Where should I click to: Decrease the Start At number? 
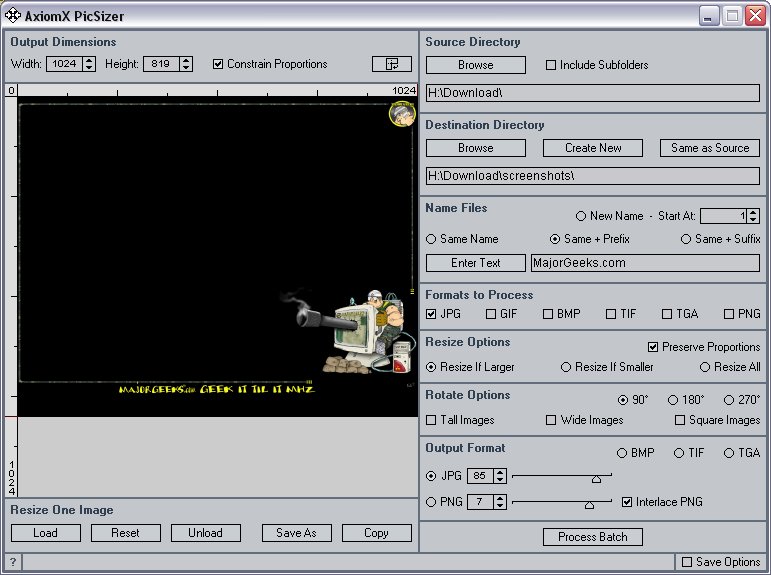(753, 219)
